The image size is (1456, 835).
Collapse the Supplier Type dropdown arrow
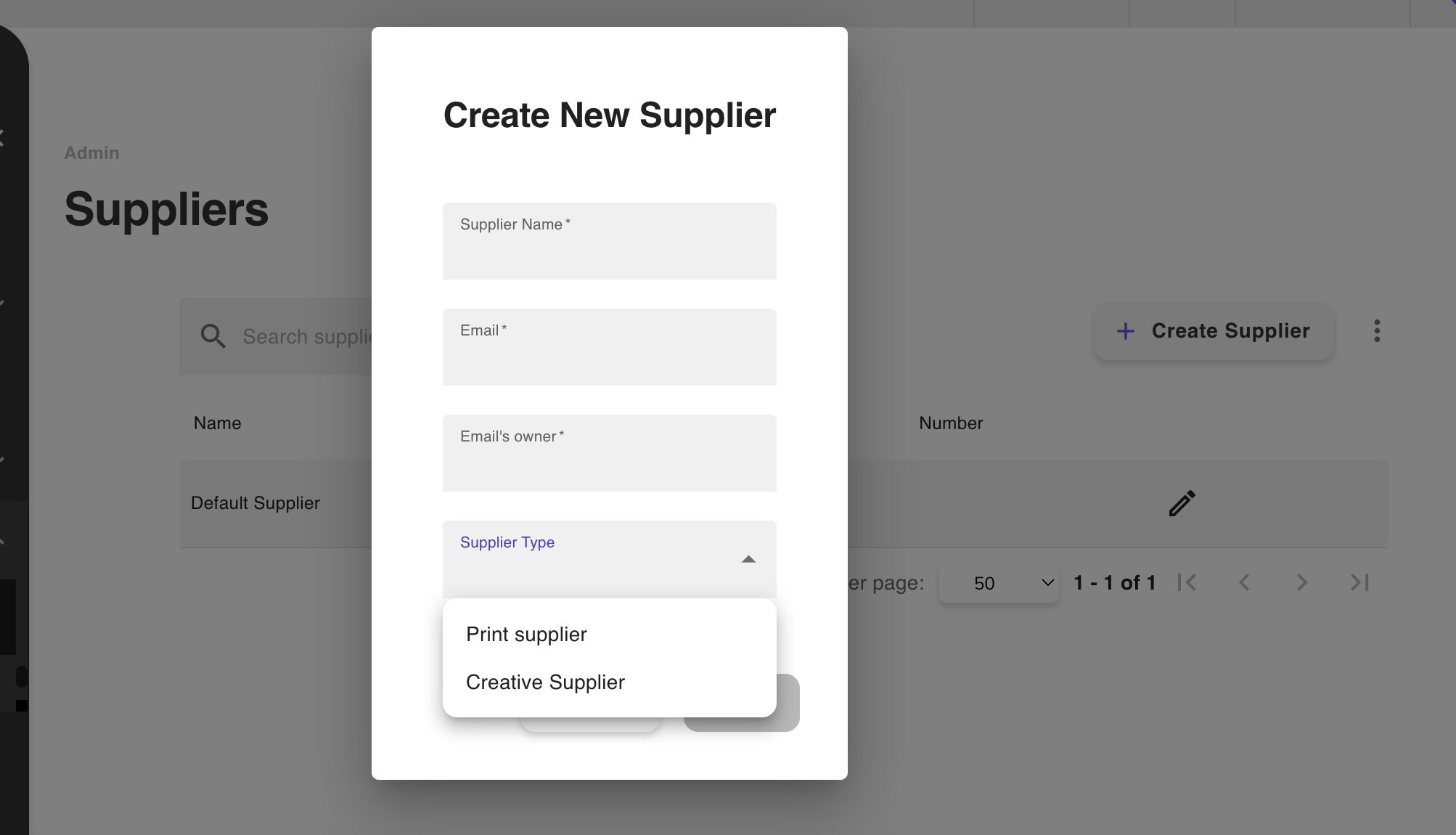[748, 559]
